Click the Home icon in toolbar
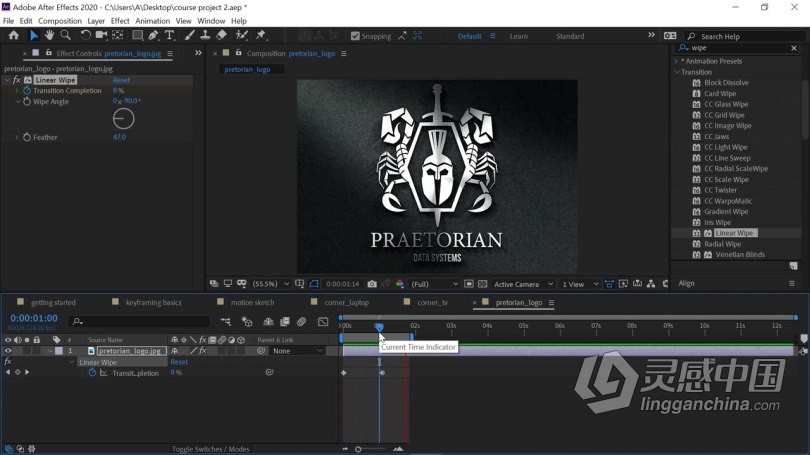Viewport: 810px width, 455px height. pyautogui.click(x=13, y=35)
